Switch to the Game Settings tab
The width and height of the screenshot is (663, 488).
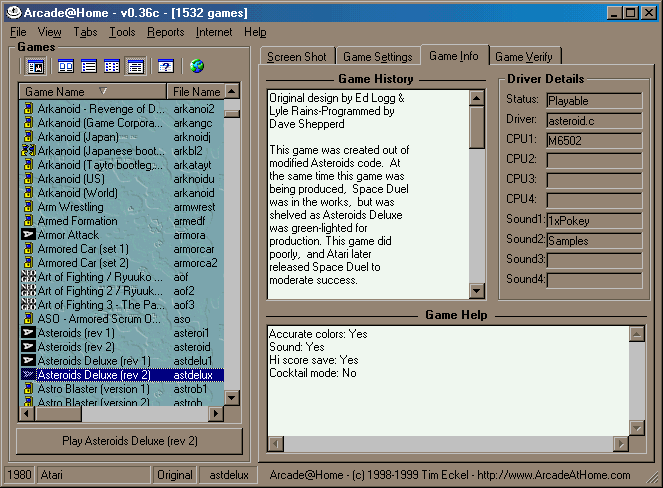(x=378, y=57)
